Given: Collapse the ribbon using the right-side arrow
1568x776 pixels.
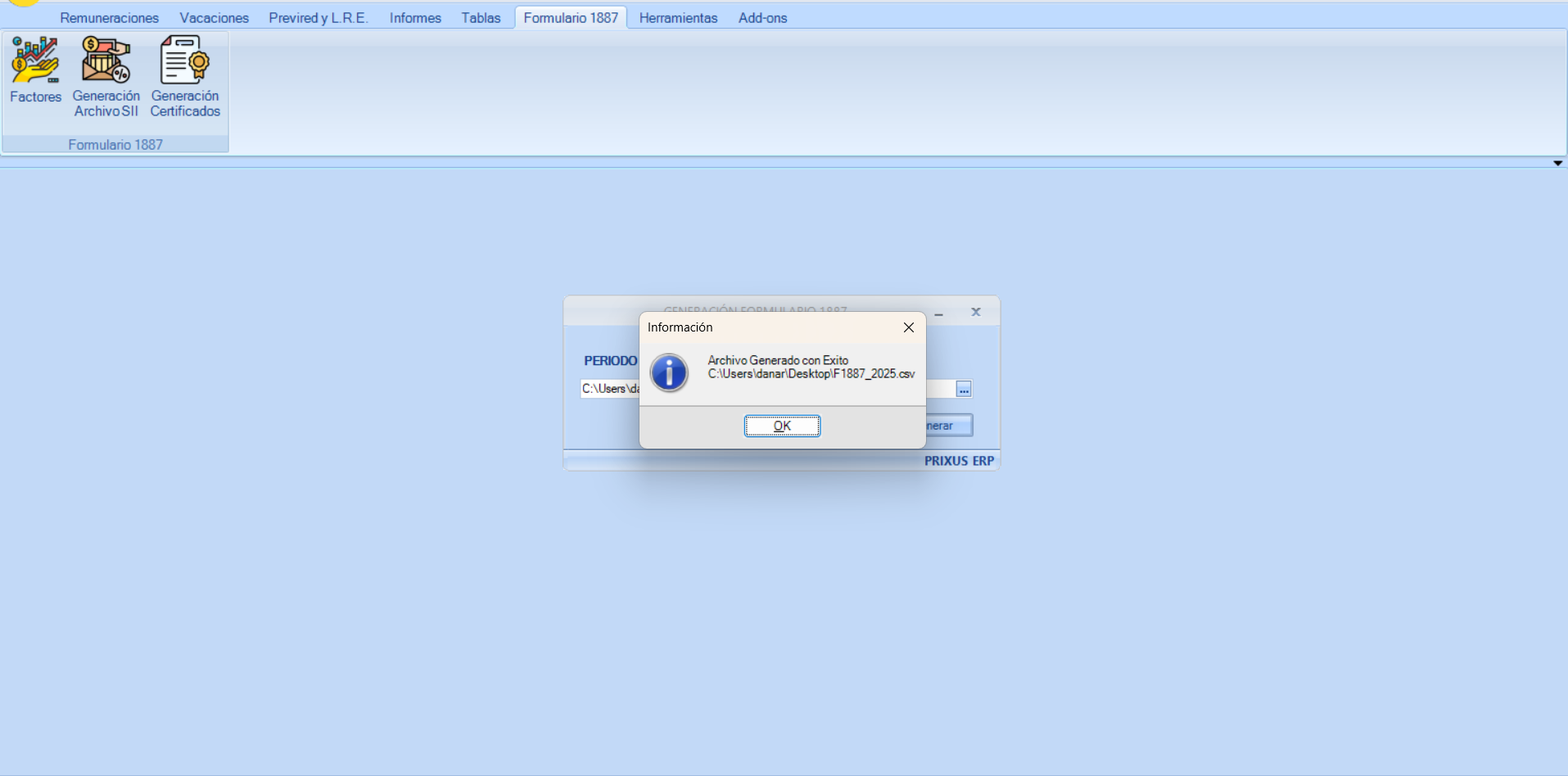Looking at the screenshot, I should [x=1557, y=163].
